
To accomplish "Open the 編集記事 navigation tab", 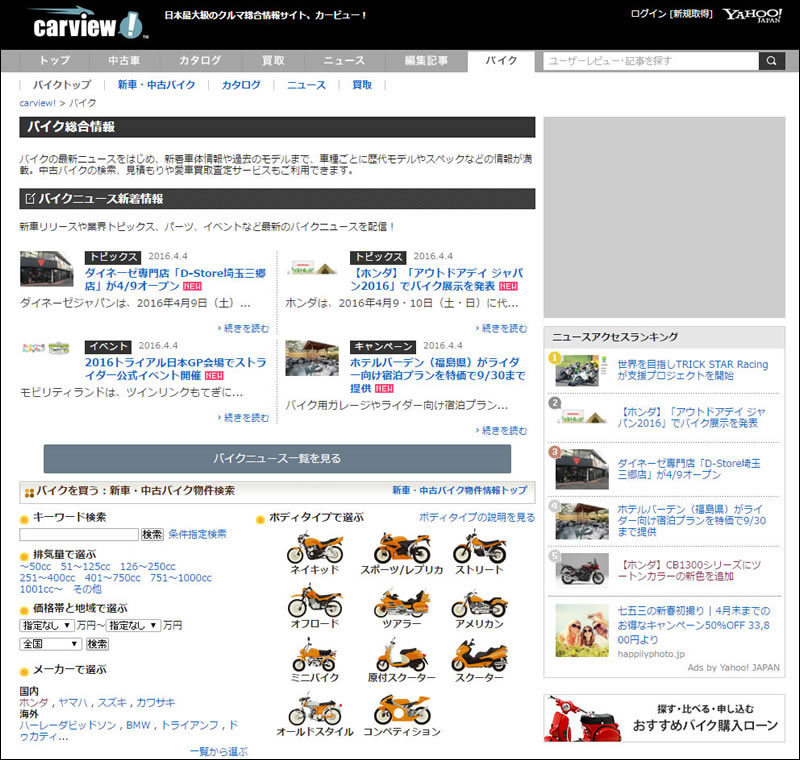I will tap(426, 61).
